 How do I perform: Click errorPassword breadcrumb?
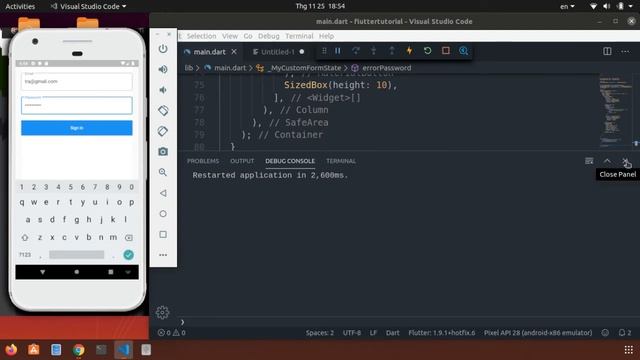click(x=387, y=68)
